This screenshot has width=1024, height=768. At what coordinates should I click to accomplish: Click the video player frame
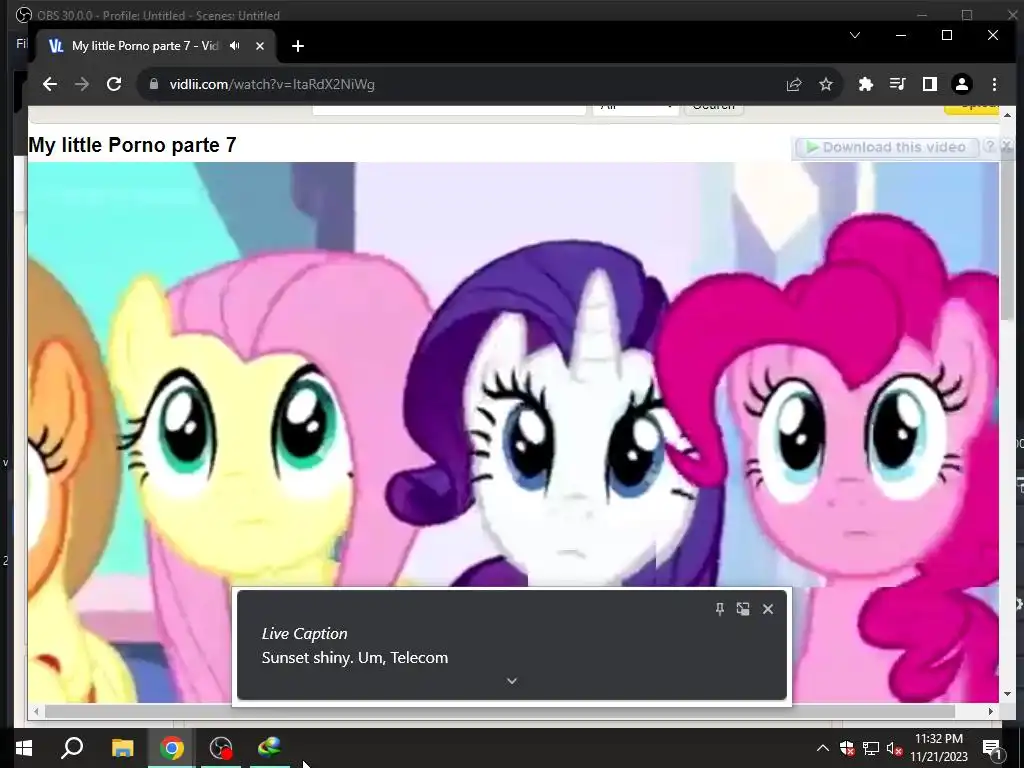click(x=513, y=372)
